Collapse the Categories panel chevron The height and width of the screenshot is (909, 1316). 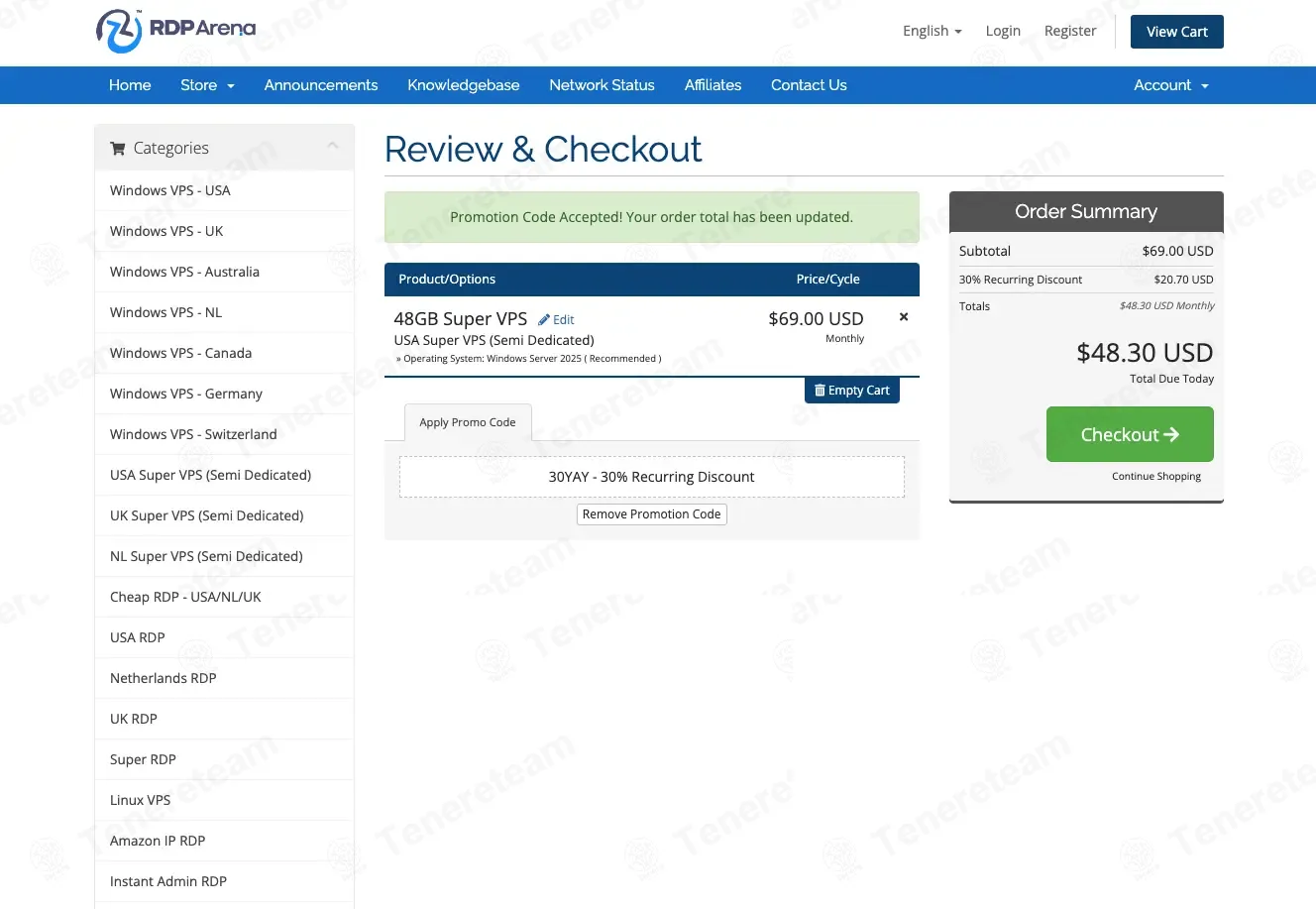click(333, 147)
